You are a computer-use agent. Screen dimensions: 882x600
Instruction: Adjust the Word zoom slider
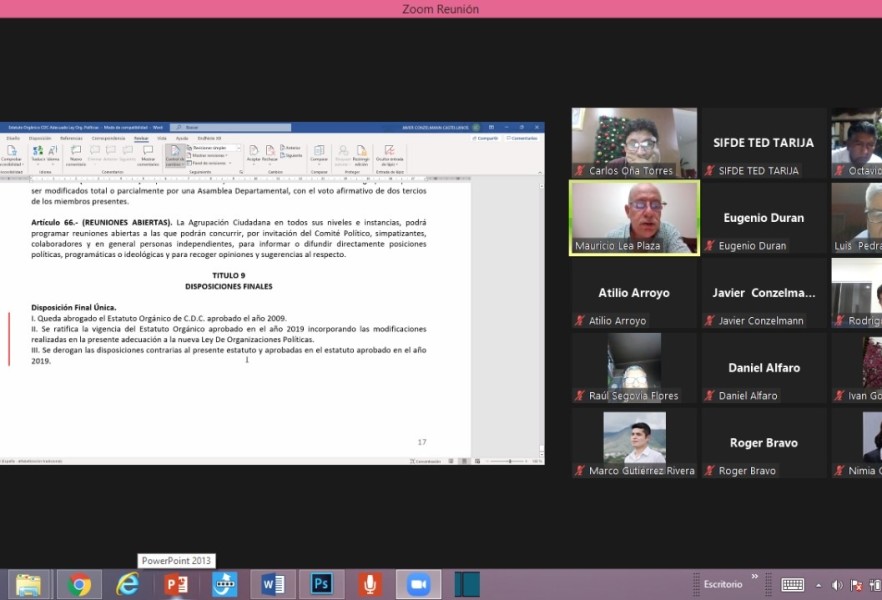510,461
